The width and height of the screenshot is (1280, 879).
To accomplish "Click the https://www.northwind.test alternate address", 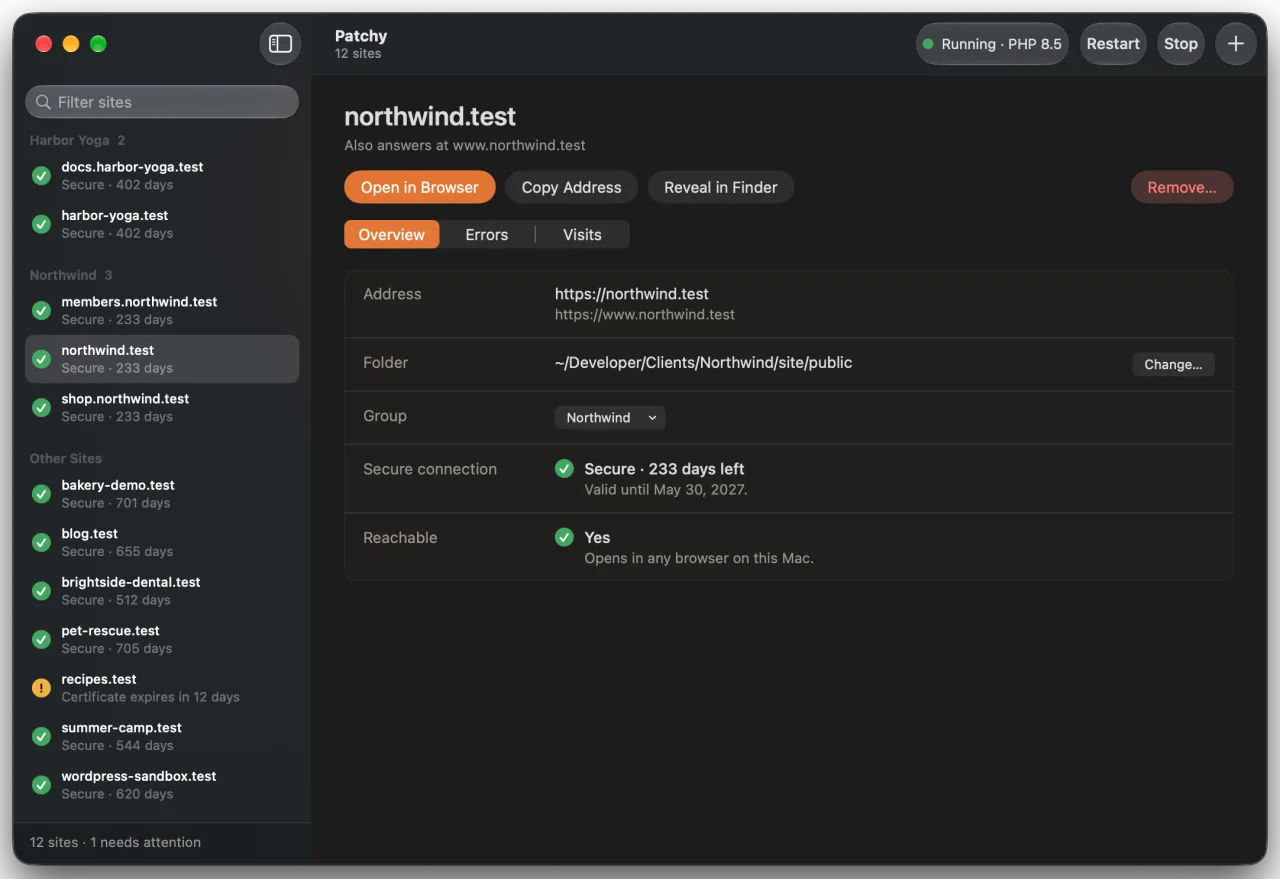I will (645, 314).
